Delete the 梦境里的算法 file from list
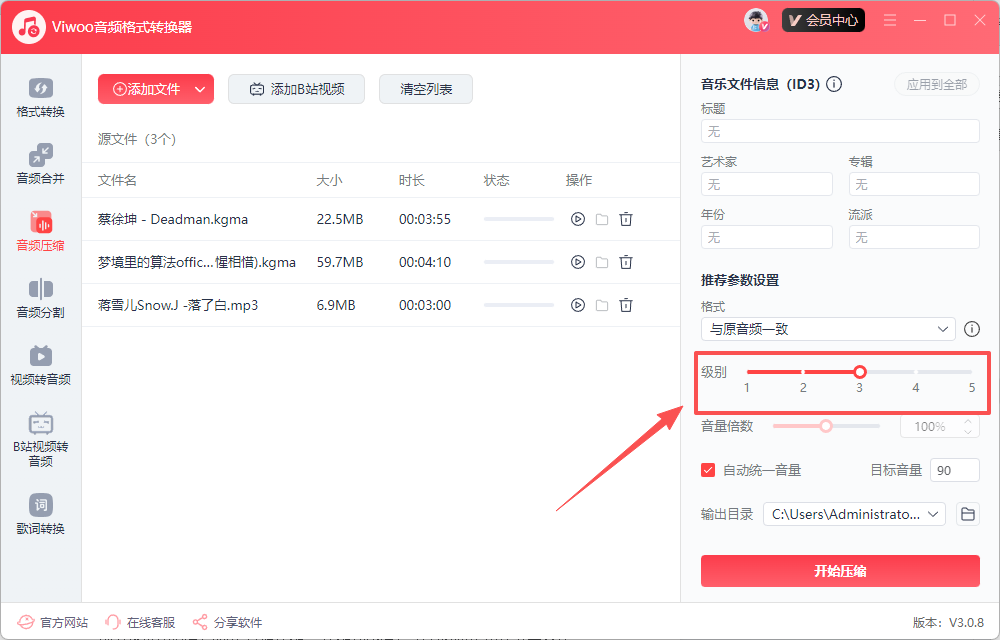Viewport: 1000px width, 640px height. (x=626, y=262)
